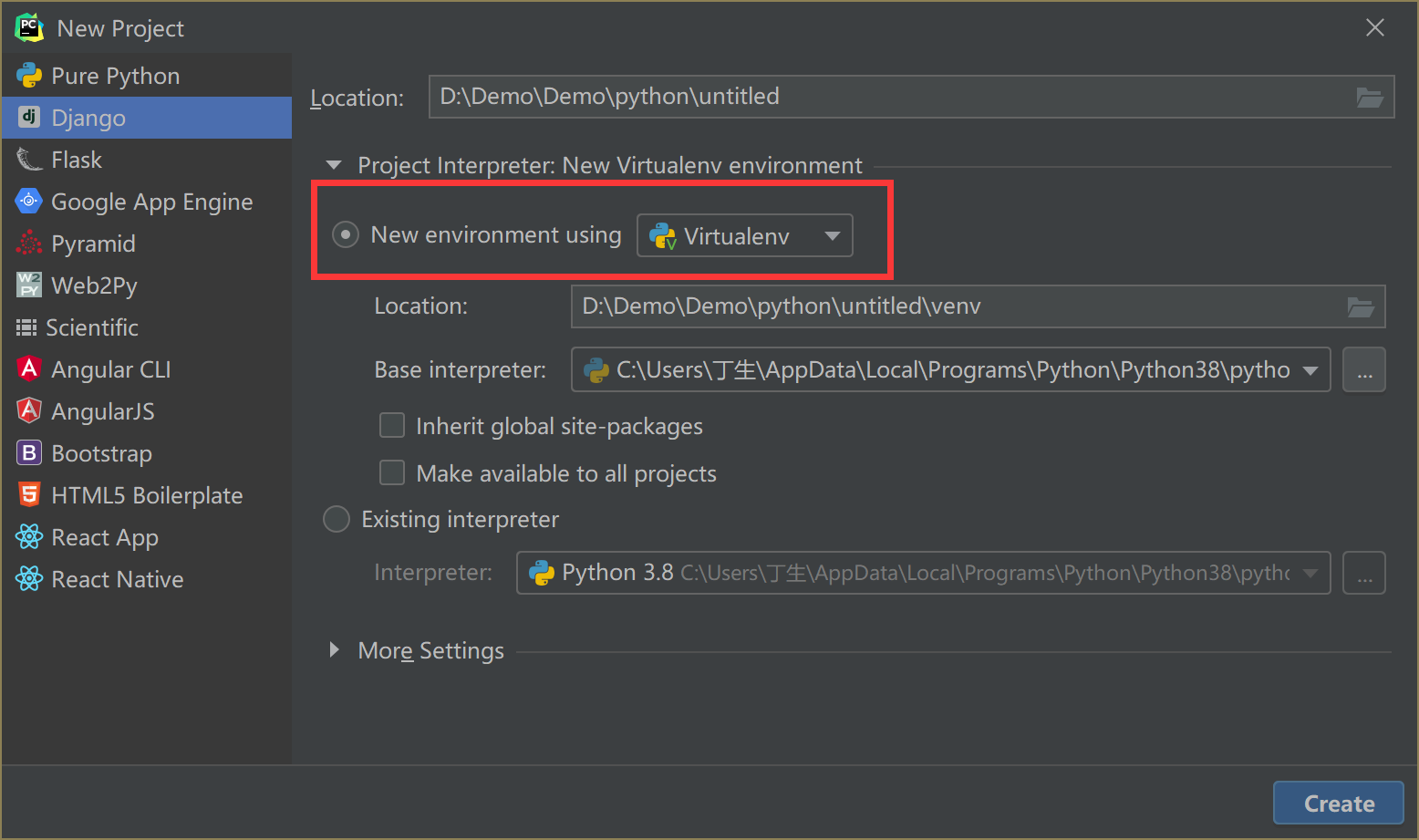Choose React App project type
Viewport: 1419px width, 840px height.
(147, 537)
